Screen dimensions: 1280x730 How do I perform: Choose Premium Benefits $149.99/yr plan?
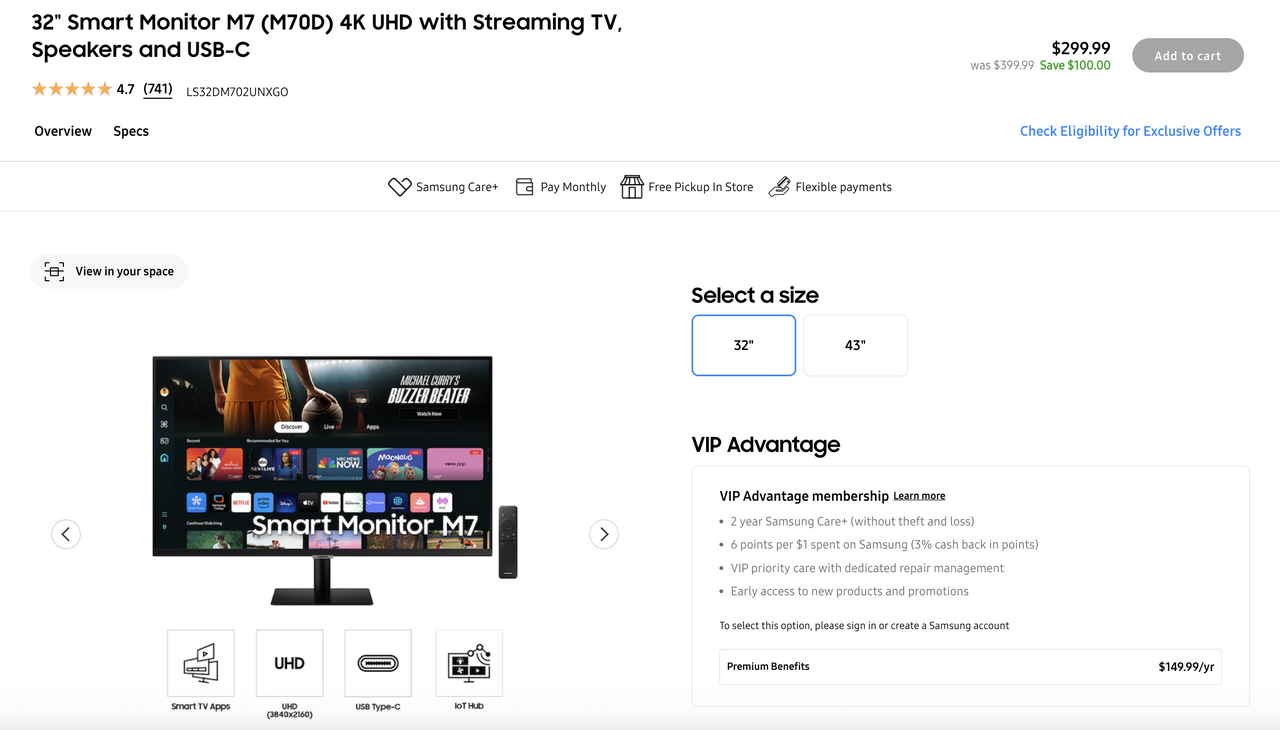(970, 667)
